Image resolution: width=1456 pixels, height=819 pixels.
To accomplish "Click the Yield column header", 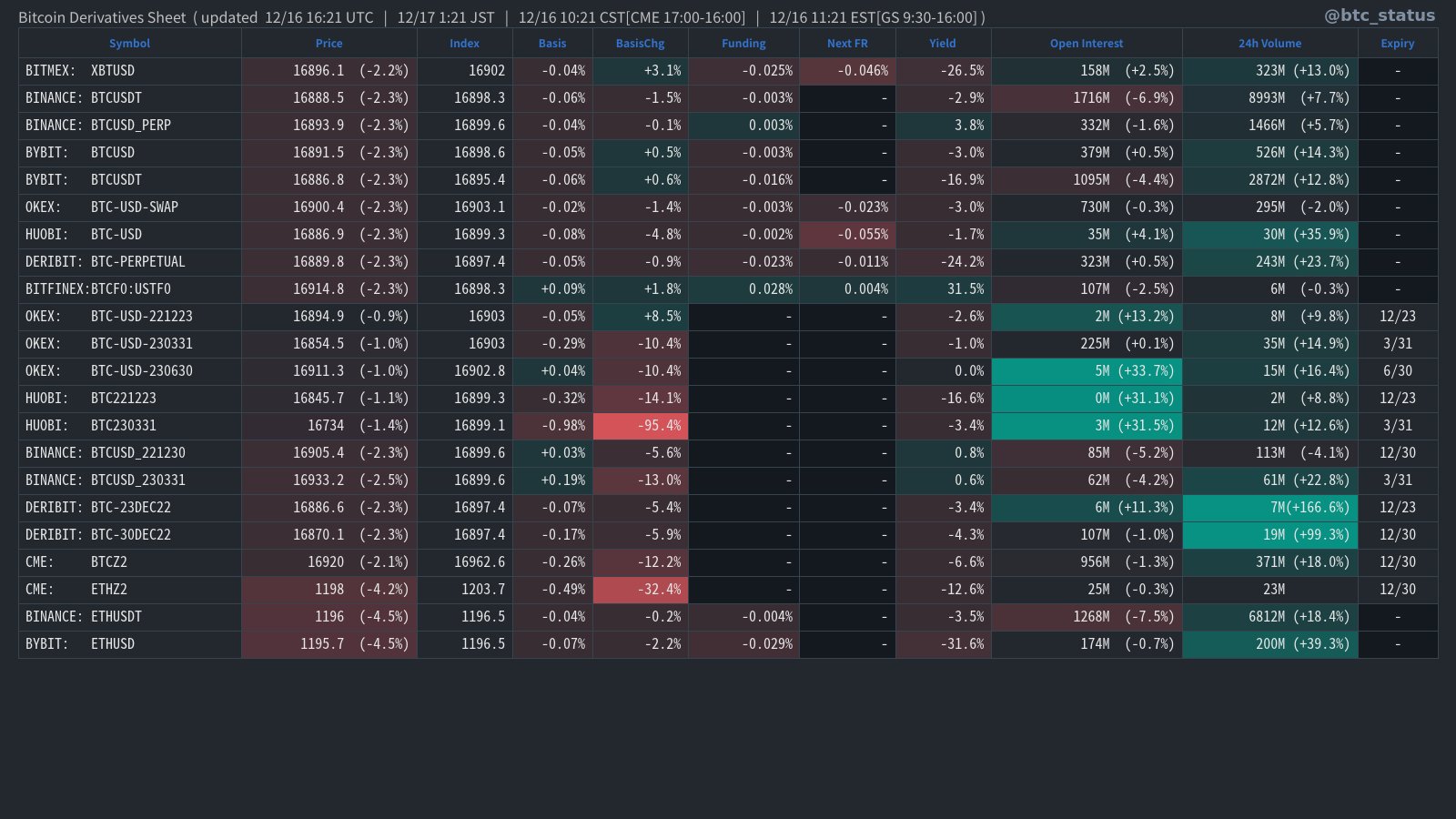I will (942, 43).
